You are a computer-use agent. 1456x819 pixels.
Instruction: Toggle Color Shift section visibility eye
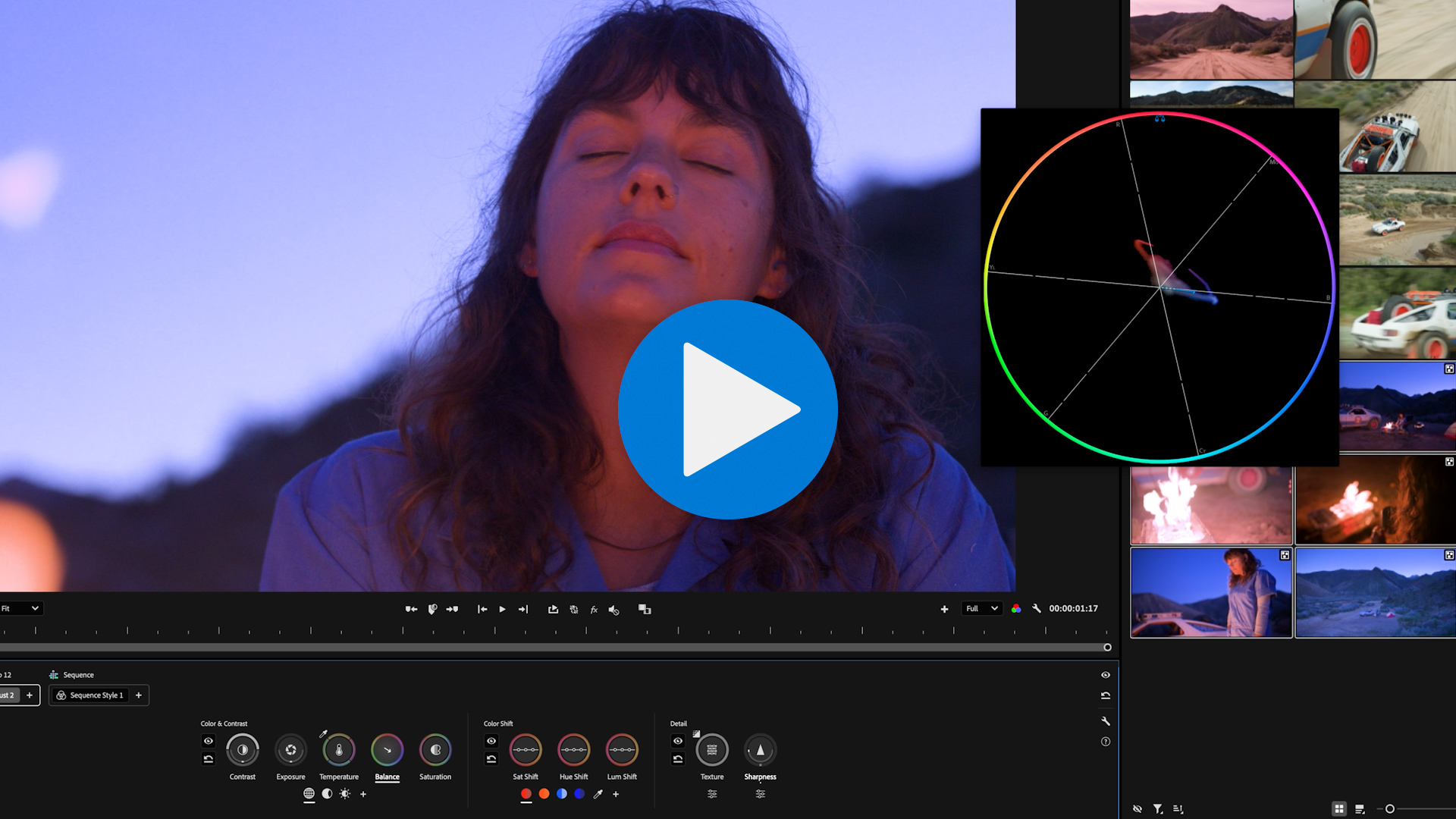click(x=491, y=741)
